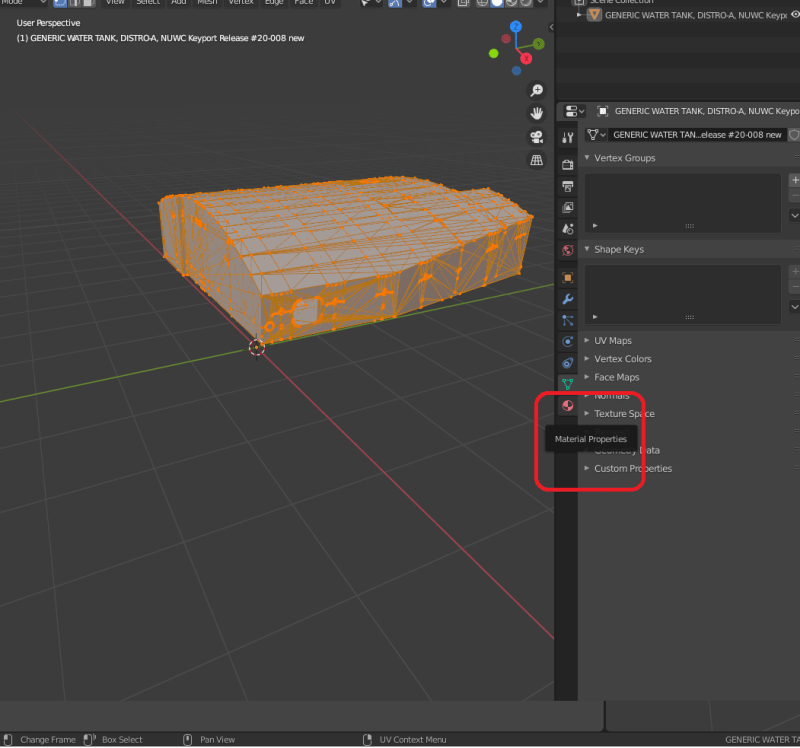Activate the pan view hand icon
This screenshot has height=748, width=800.
537,112
